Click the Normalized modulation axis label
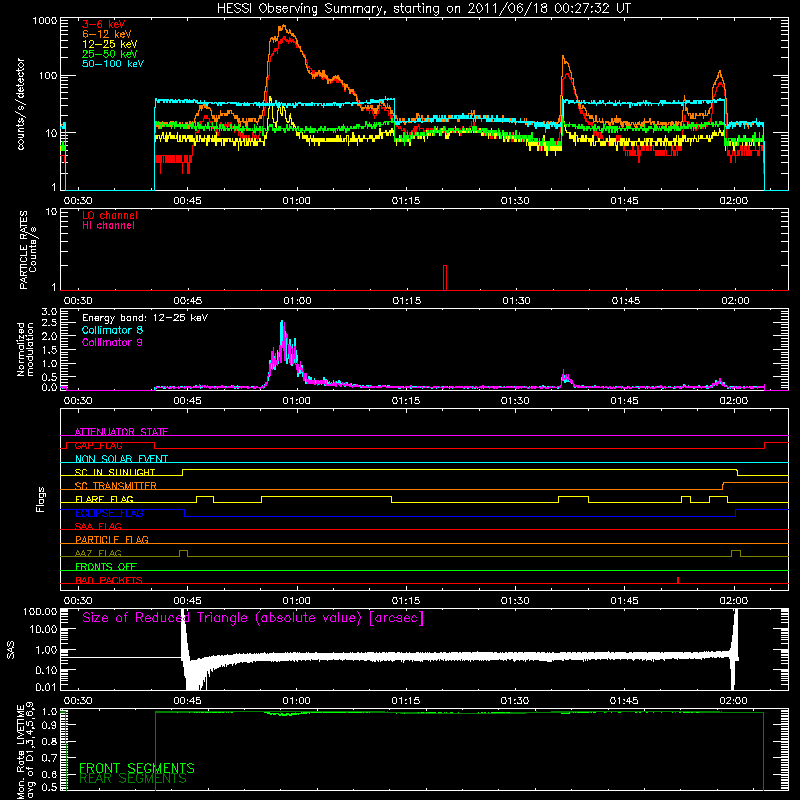 25,349
